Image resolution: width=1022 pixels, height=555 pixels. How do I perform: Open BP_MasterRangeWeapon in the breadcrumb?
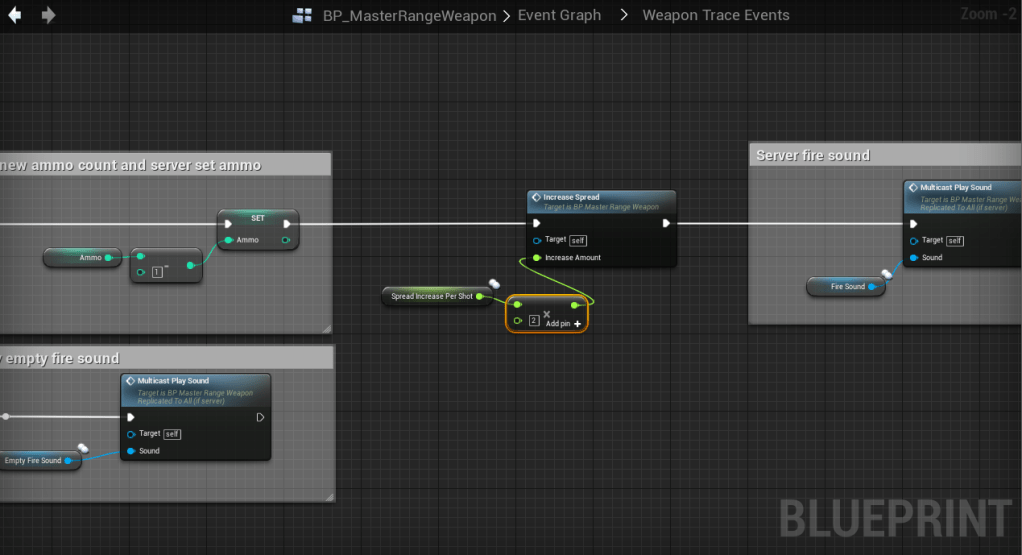pyautogui.click(x=409, y=16)
